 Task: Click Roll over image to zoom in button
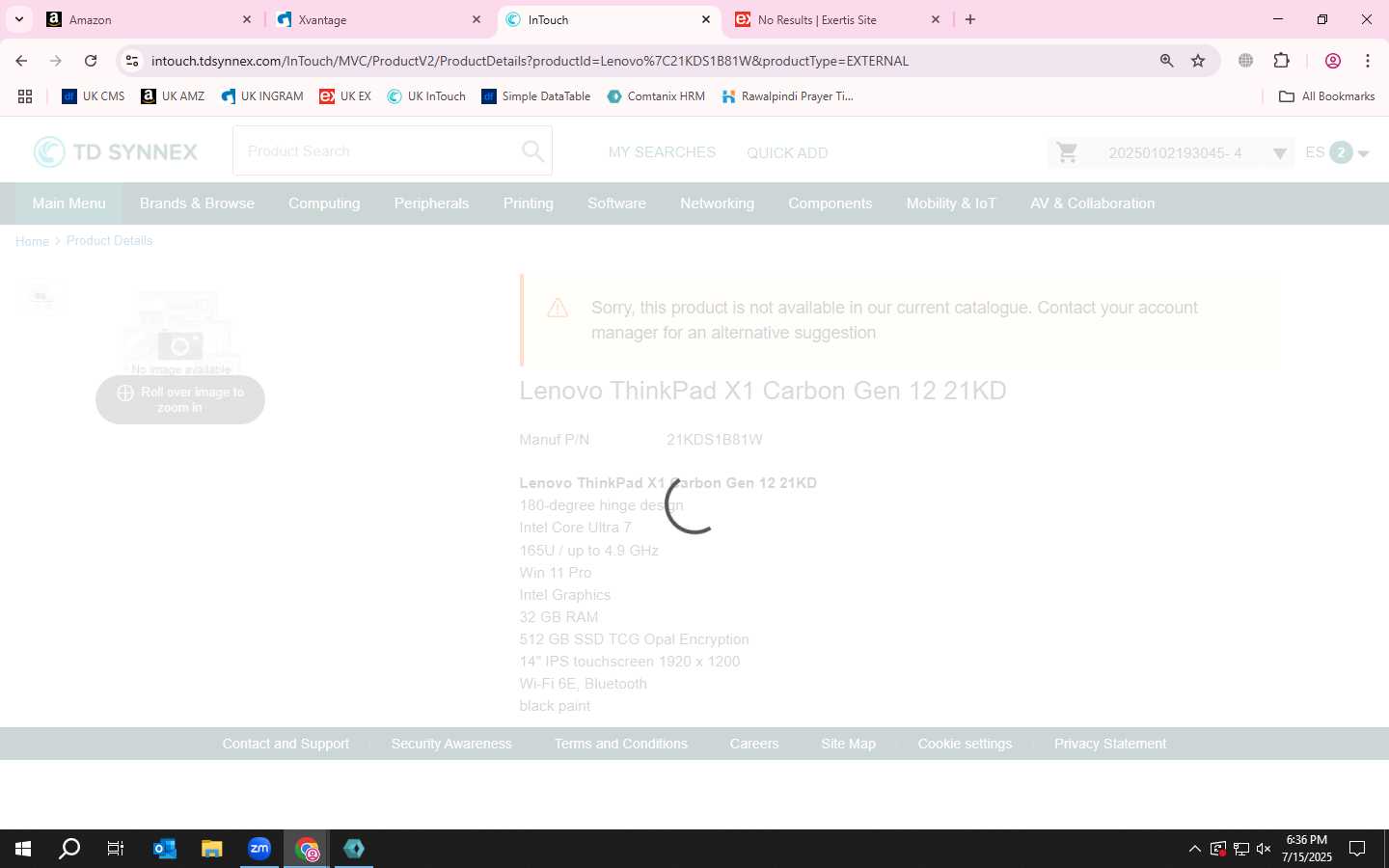click(180, 399)
